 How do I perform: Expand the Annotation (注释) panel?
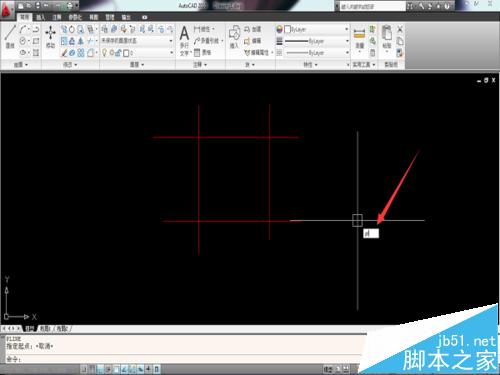point(200,65)
